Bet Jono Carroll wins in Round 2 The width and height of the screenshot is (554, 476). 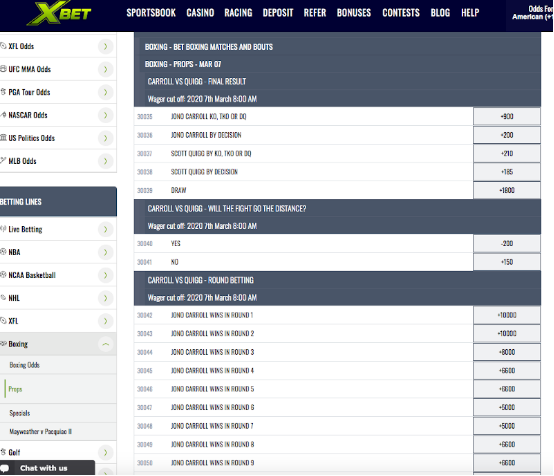point(507,333)
